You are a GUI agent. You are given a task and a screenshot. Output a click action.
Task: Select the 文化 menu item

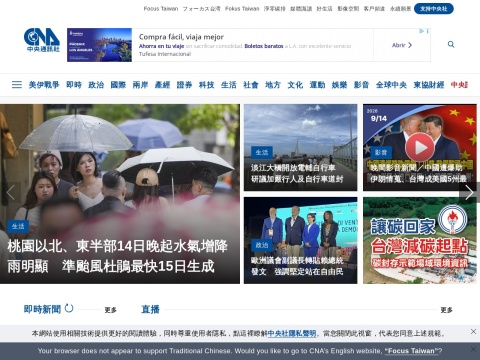coord(295,85)
